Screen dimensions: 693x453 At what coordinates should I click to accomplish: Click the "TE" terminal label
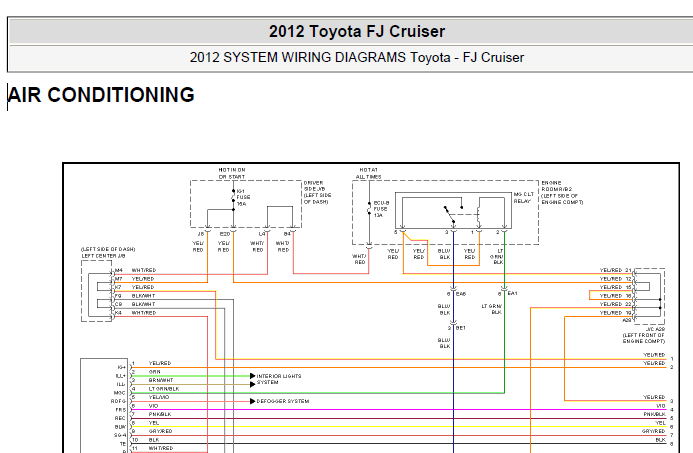coord(123,444)
